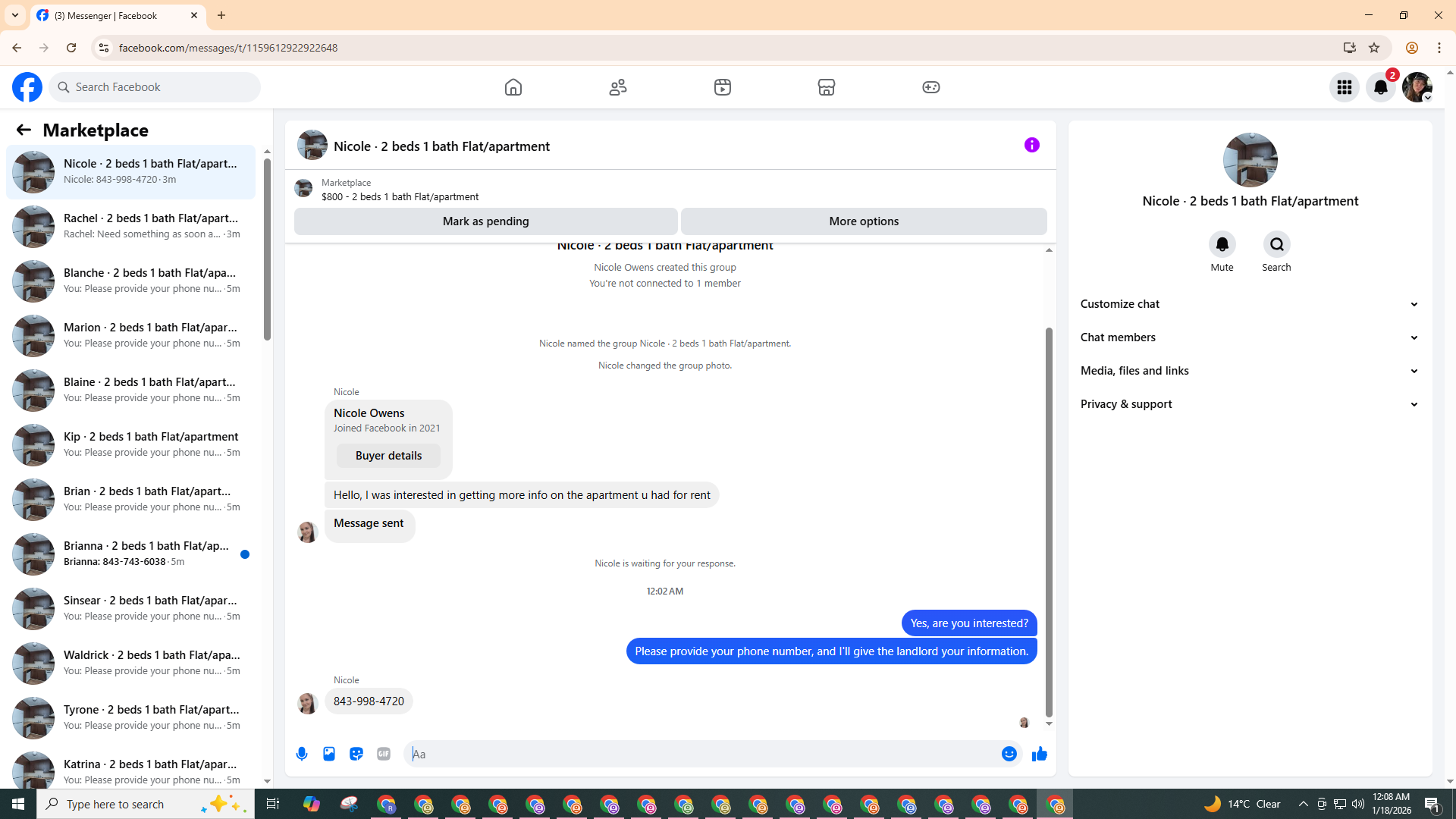Screen dimensions: 1456x819
Task: Attach a photo using the image icon
Action: pos(329,754)
